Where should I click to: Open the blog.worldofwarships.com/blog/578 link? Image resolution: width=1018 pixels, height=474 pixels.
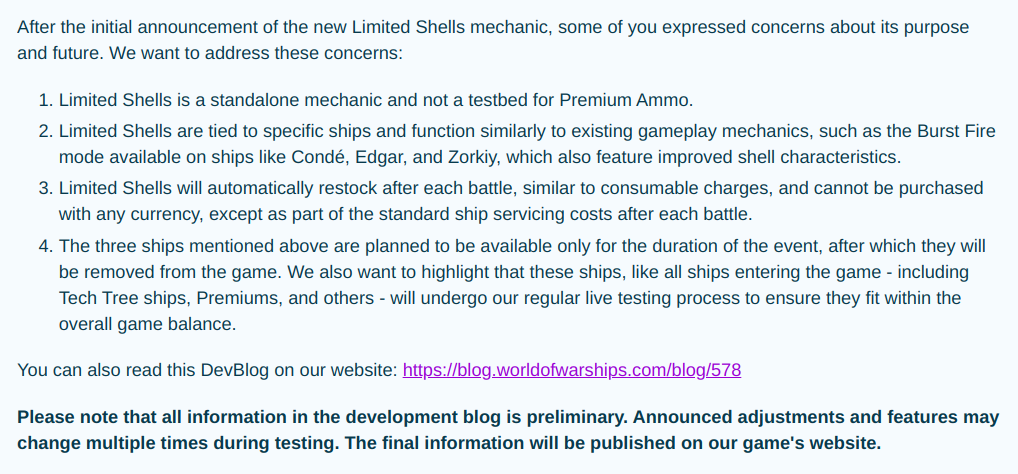572,370
